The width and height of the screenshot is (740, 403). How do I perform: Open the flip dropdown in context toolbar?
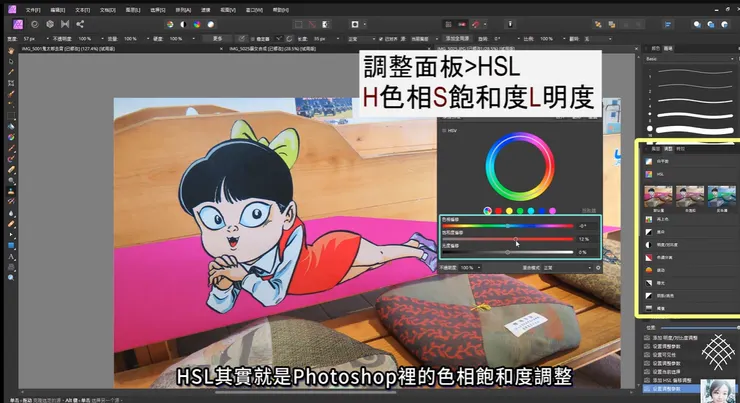(x=598, y=39)
